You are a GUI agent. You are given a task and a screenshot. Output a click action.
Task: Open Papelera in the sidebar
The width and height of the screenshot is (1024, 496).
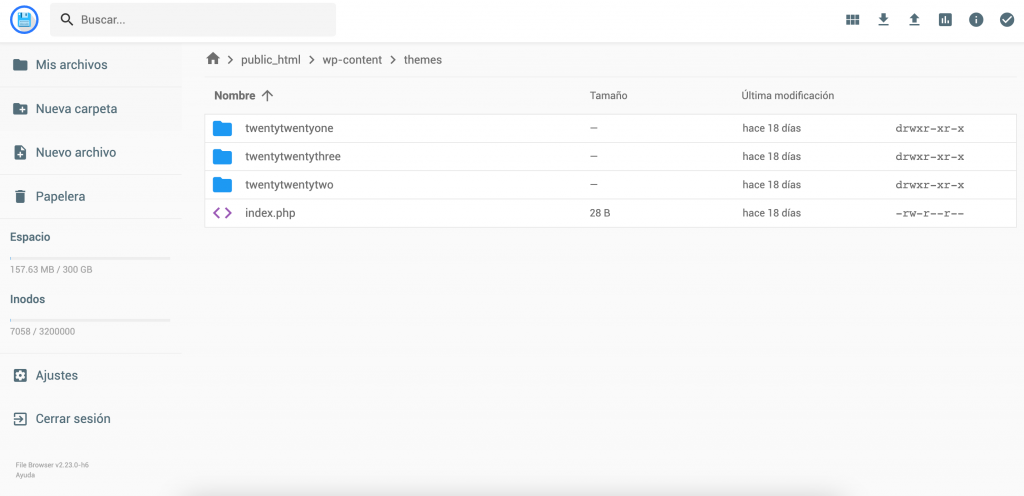(60, 197)
